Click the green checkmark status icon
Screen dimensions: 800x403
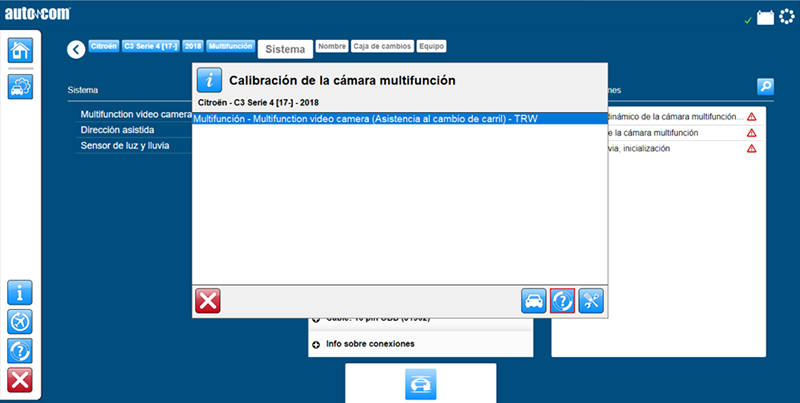(x=748, y=20)
